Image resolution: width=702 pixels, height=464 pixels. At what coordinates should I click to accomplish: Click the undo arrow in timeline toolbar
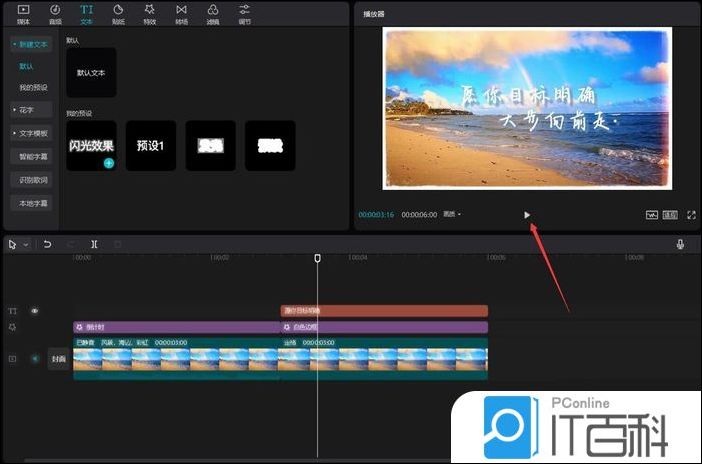click(x=47, y=244)
